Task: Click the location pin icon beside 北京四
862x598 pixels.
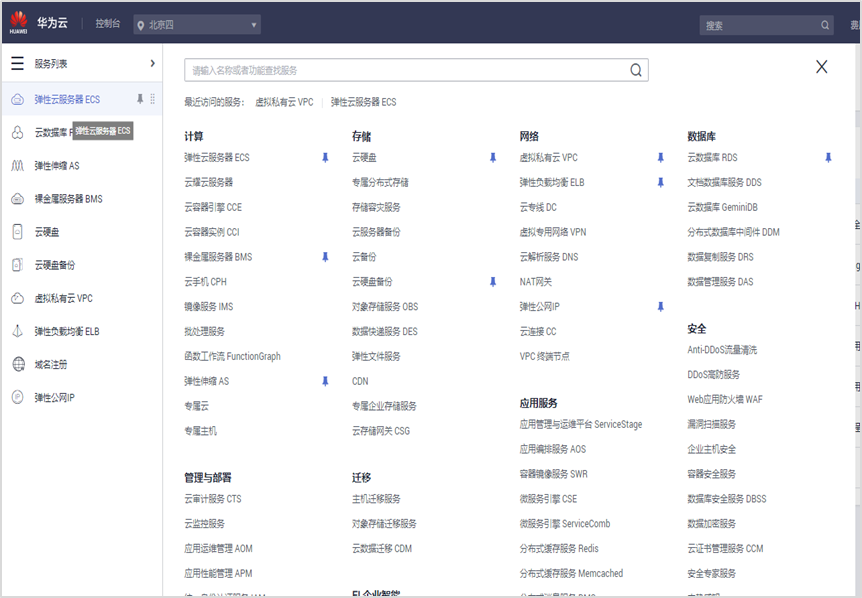Action: point(141,25)
